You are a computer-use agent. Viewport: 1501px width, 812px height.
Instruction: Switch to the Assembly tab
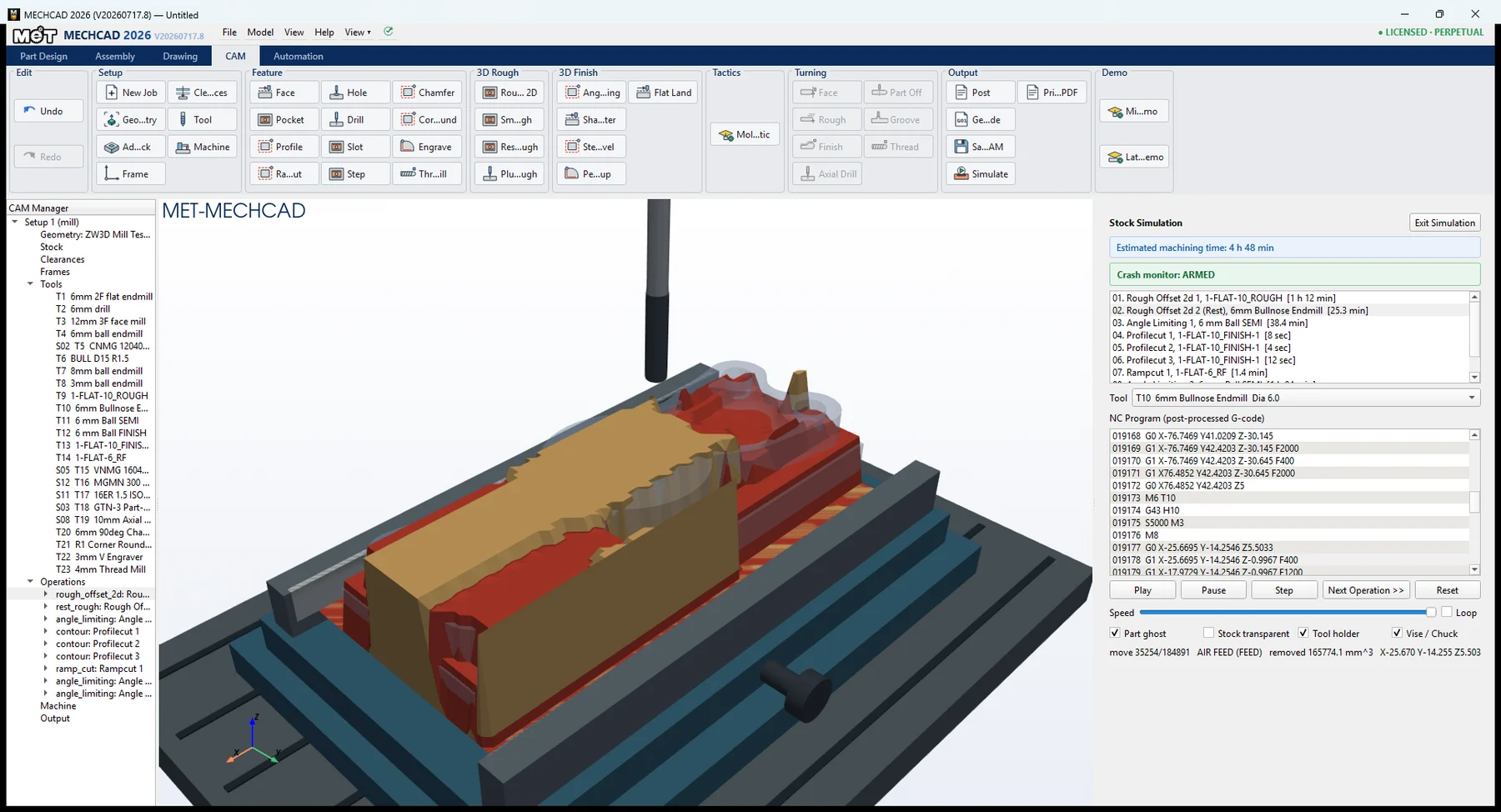coord(115,56)
